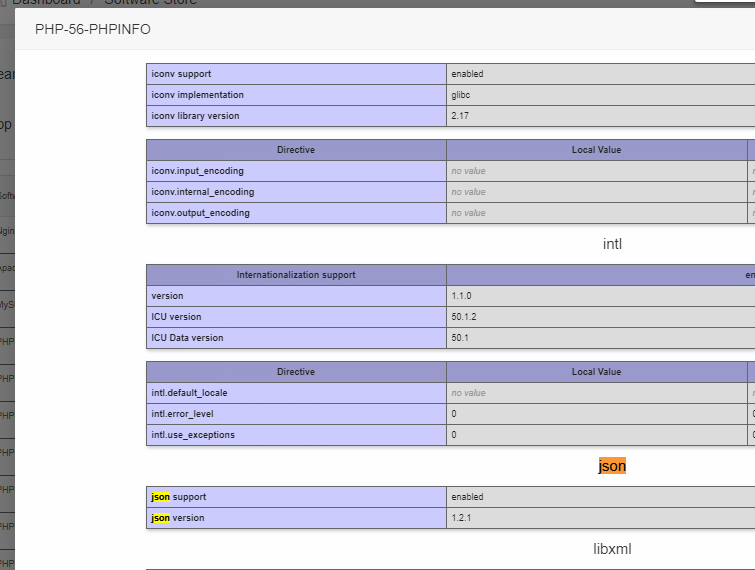Click the iconv.output_encoding directive

click(200, 213)
